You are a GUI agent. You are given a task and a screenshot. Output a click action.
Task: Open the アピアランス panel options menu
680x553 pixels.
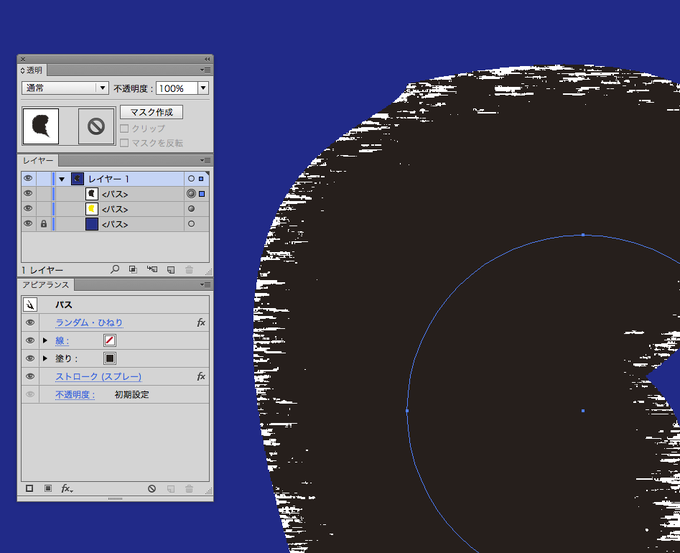point(205,285)
